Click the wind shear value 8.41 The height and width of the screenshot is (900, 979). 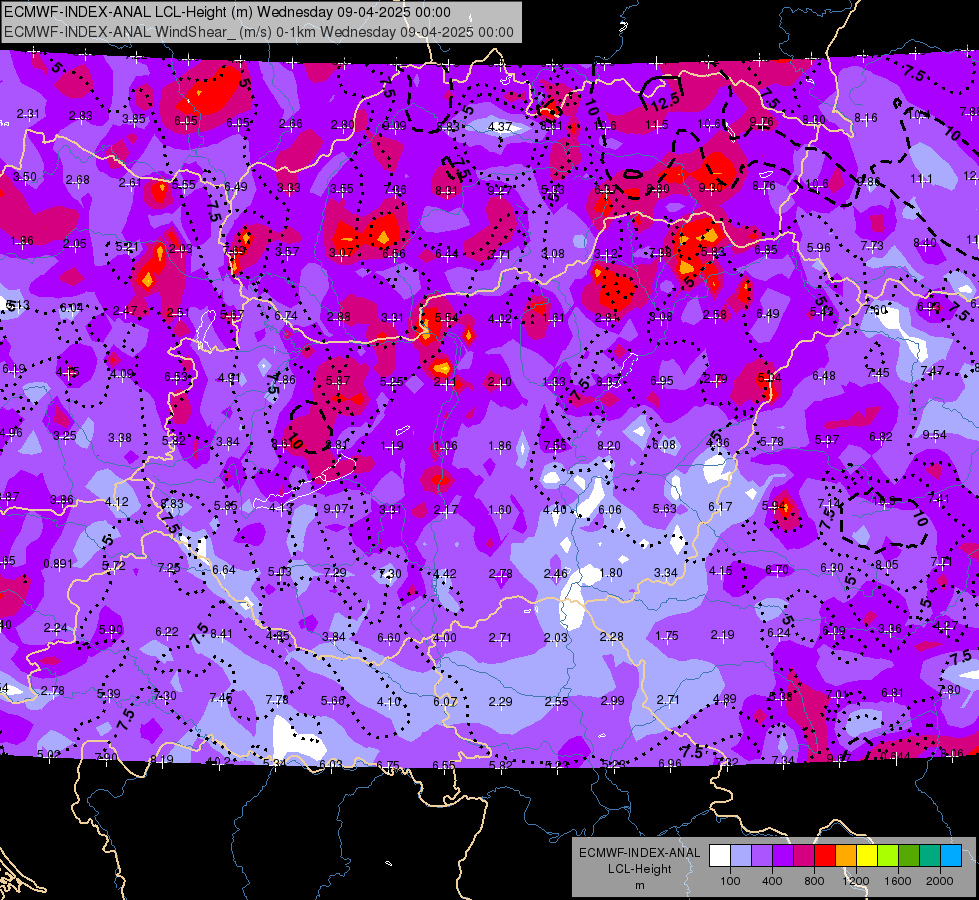[x=221, y=634]
